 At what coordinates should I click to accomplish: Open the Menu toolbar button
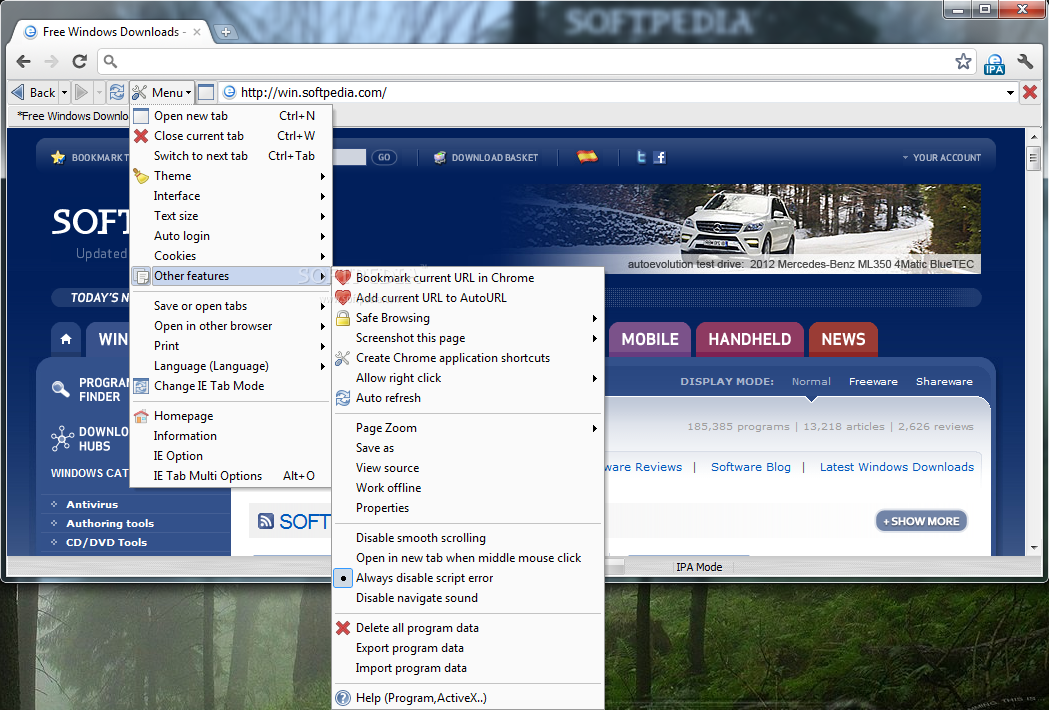click(162, 92)
